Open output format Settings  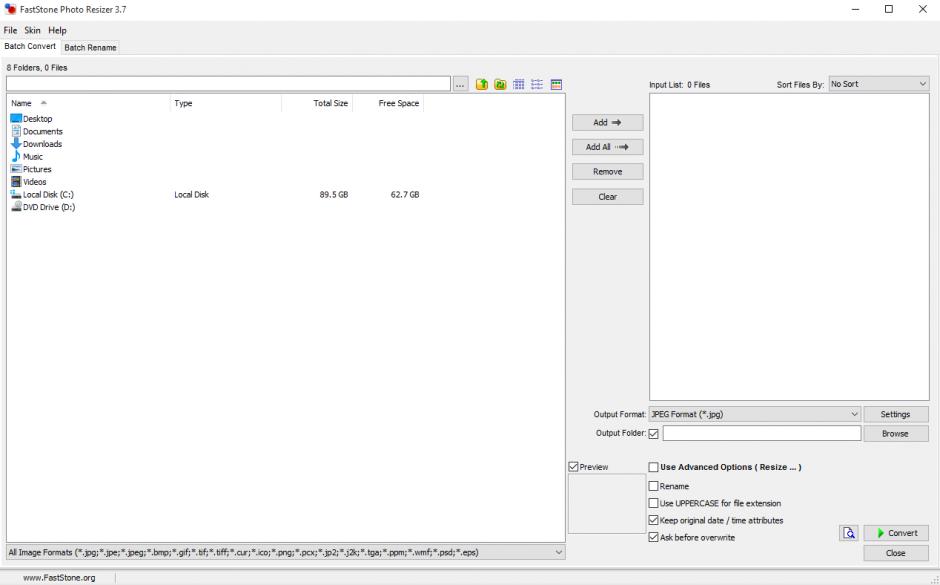coord(896,414)
